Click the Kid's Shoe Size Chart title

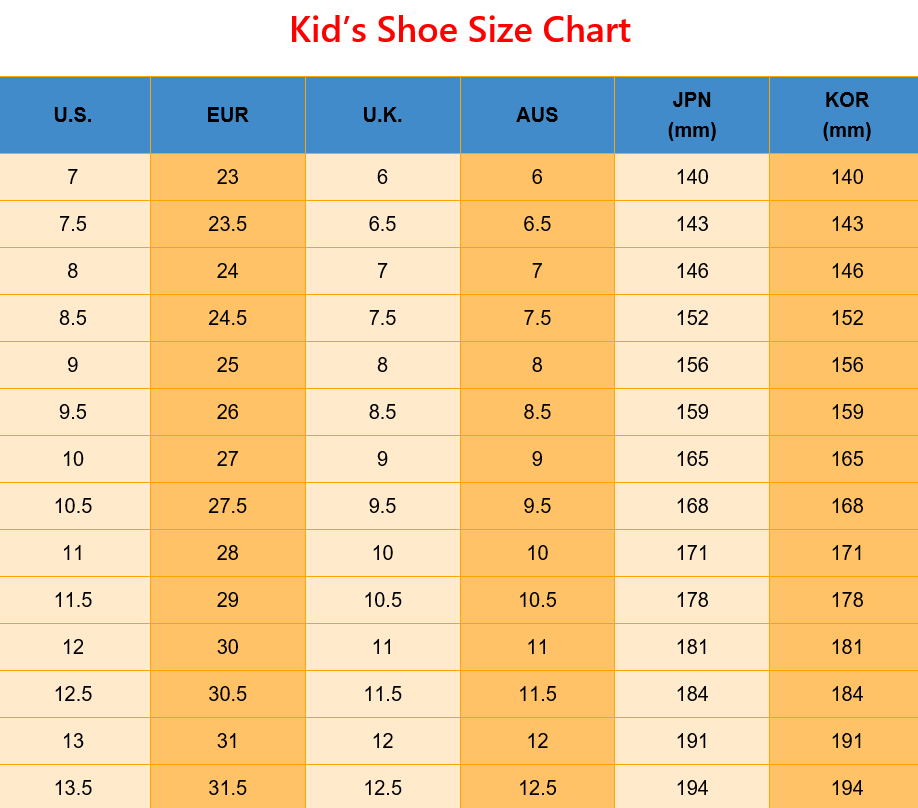point(460,31)
